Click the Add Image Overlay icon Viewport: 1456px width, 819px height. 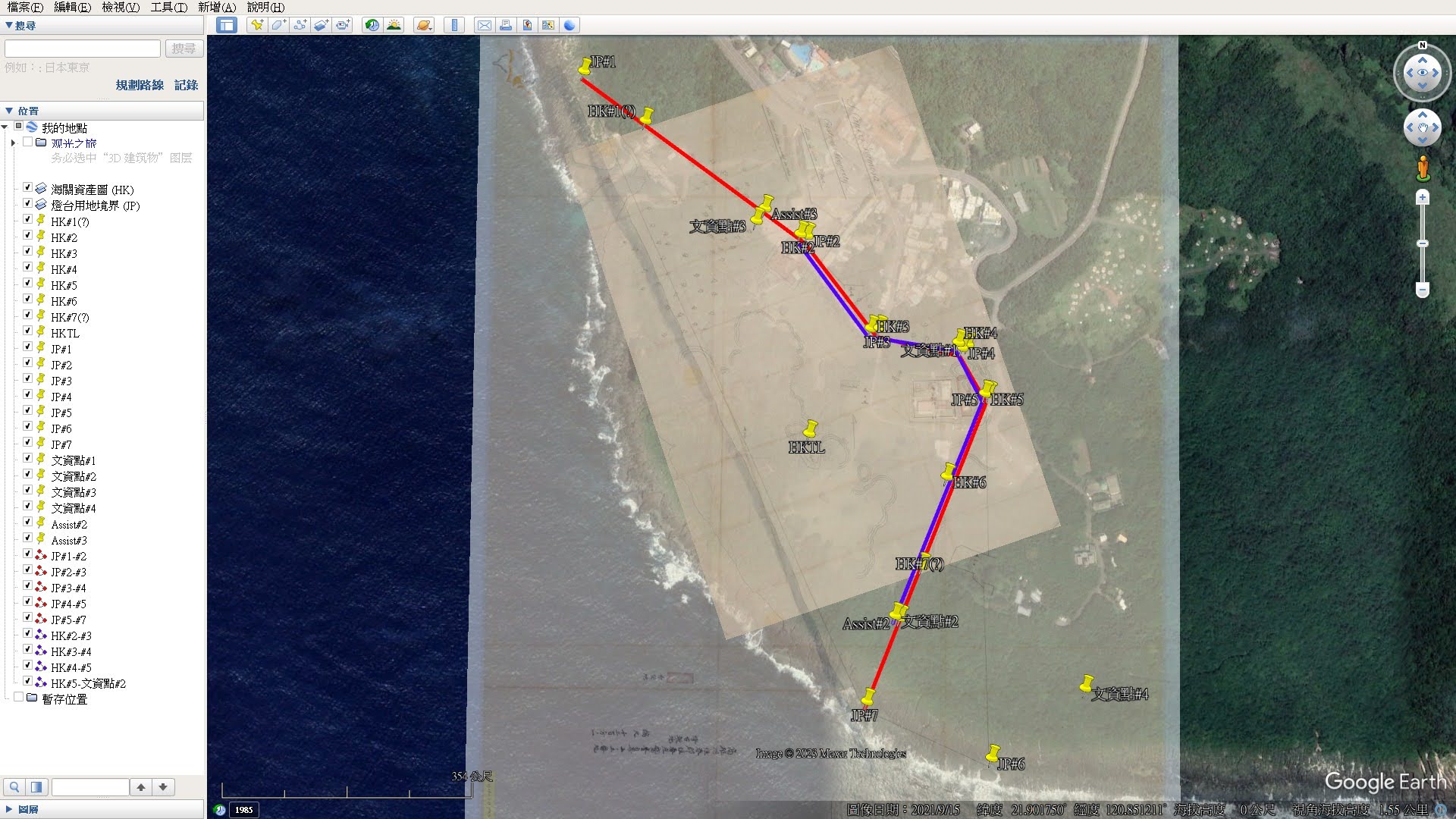tap(321, 25)
